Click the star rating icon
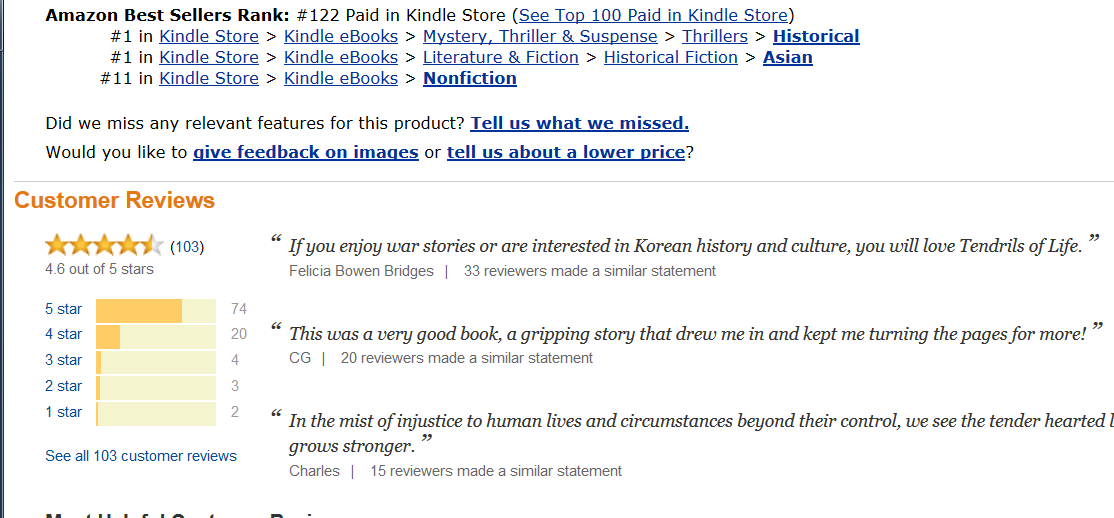The height and width of the screenshot is (518, 1114). [104, 246]
